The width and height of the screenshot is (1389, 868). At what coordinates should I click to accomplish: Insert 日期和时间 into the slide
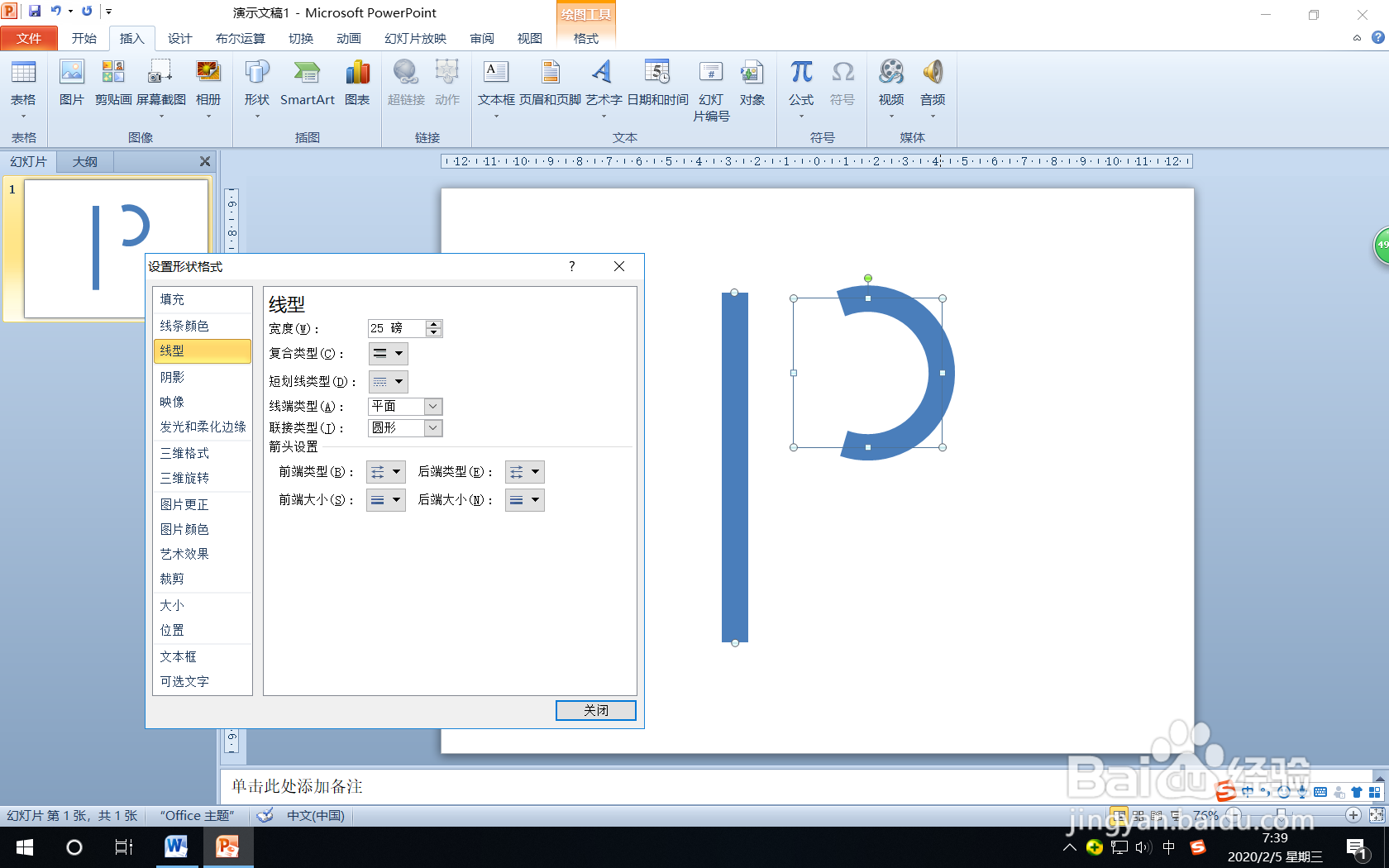coord(658,86)
